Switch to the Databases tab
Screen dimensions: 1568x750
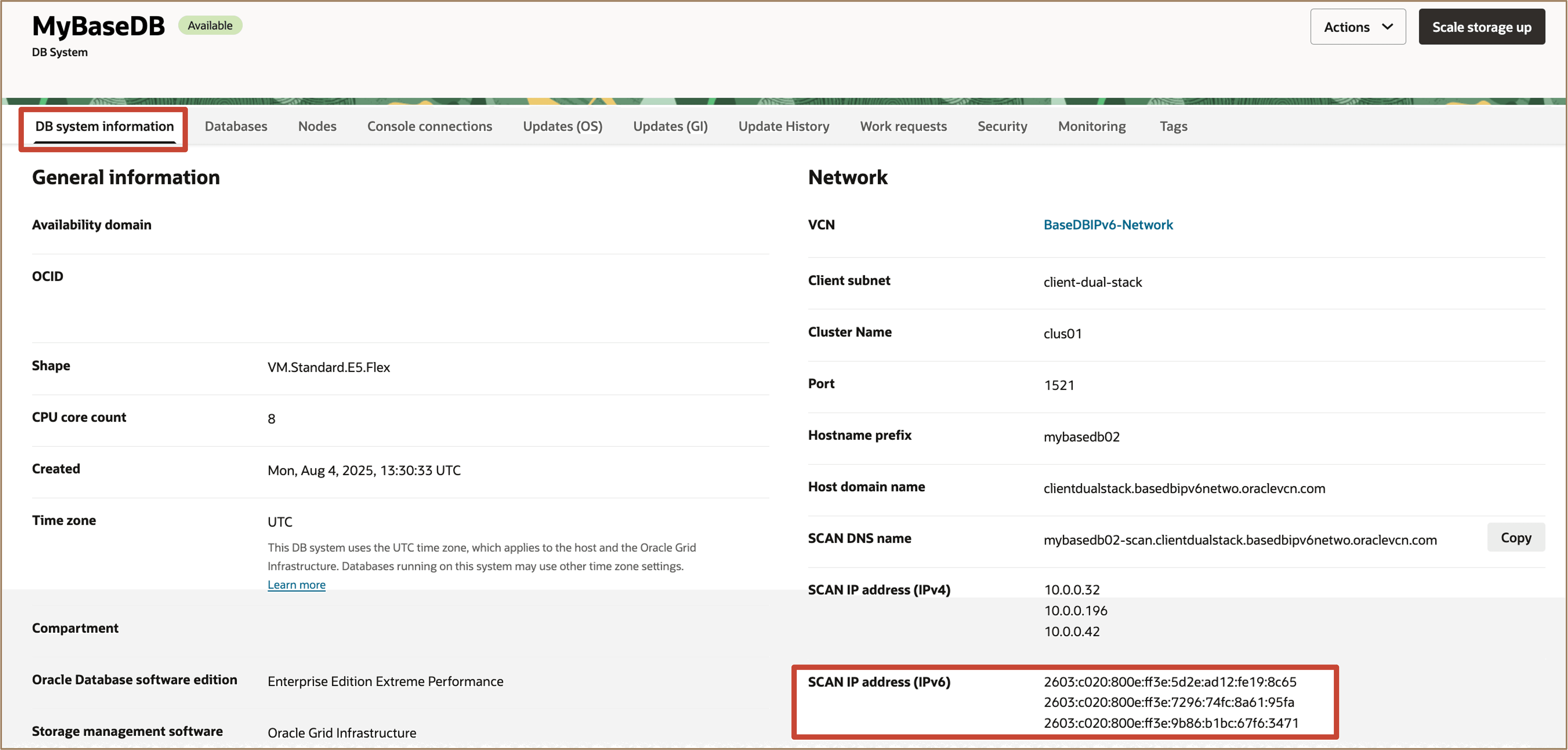pos(236,126)
